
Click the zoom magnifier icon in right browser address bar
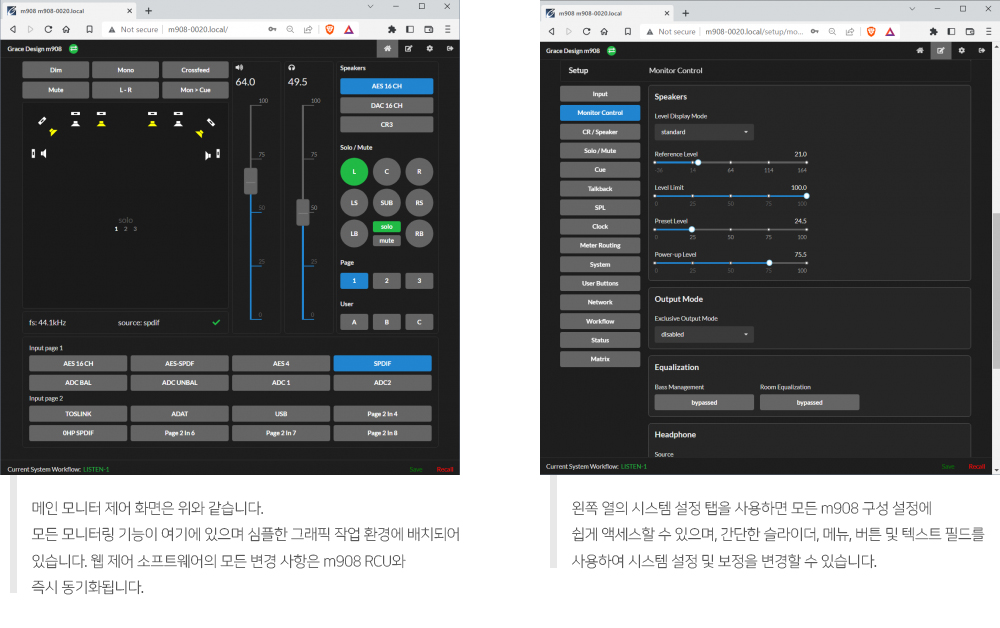click(832, 31)
